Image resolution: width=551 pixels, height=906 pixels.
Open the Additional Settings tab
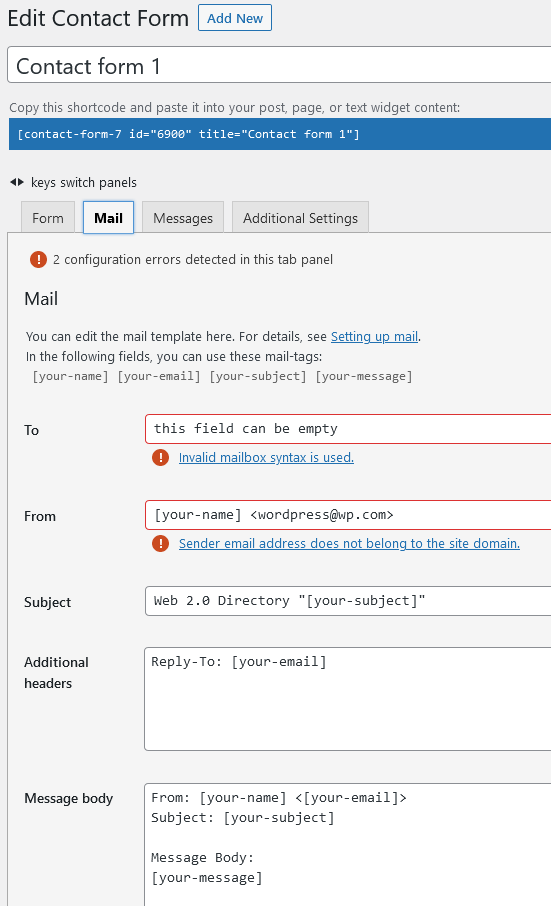(300, 218)
